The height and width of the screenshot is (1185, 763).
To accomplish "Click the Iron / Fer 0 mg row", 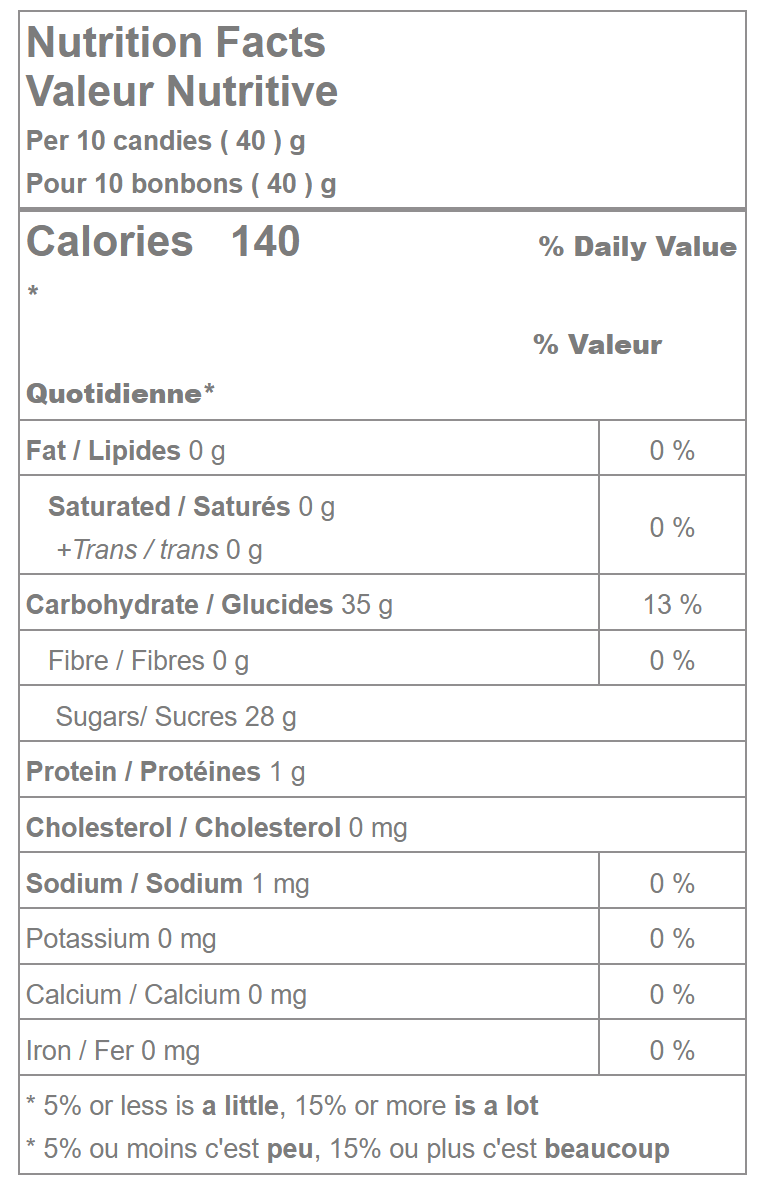I will pyautogui.click(x=113, y=1051).
